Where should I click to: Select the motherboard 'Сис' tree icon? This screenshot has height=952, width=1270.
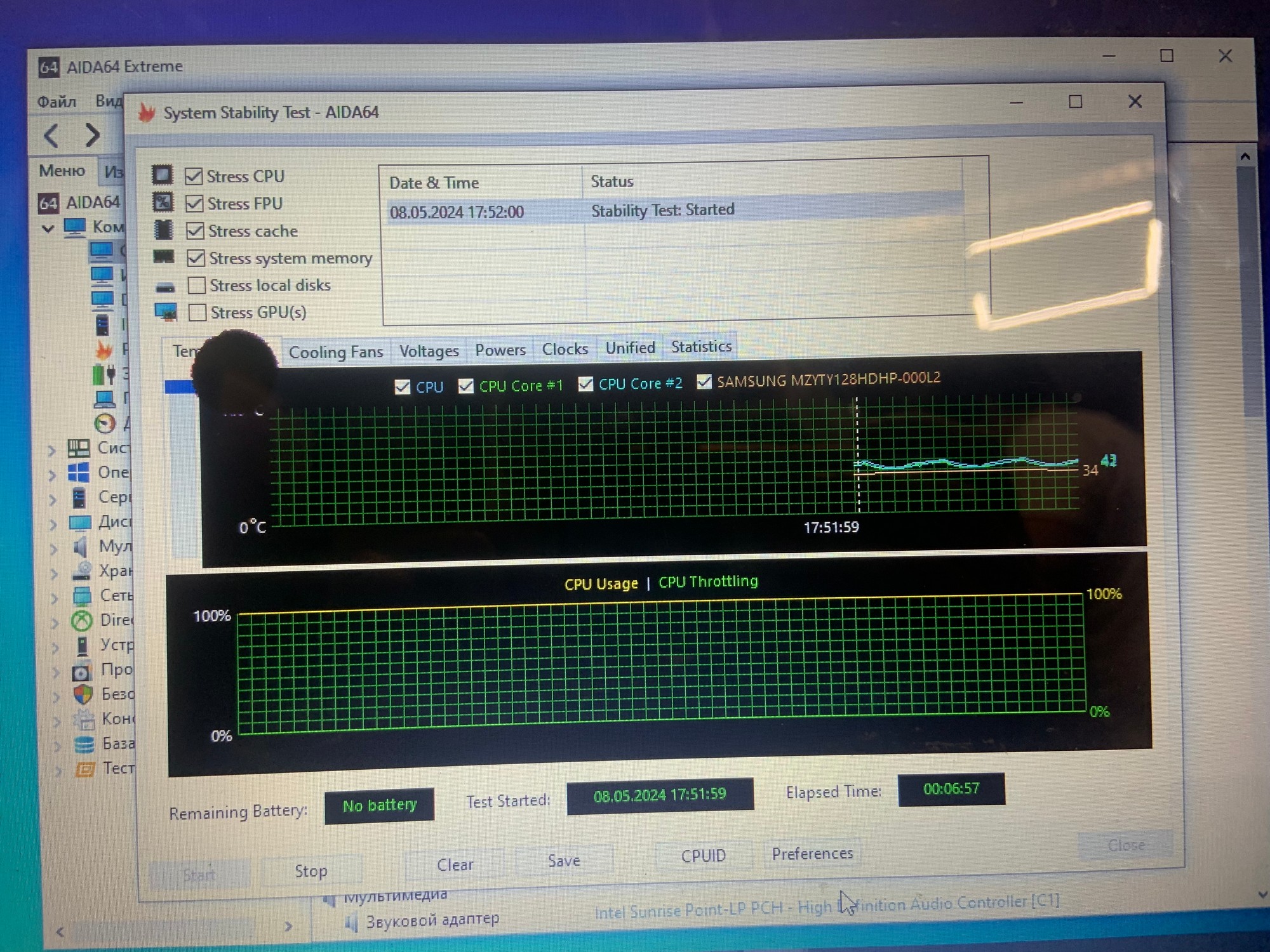(x=79, y=448)
